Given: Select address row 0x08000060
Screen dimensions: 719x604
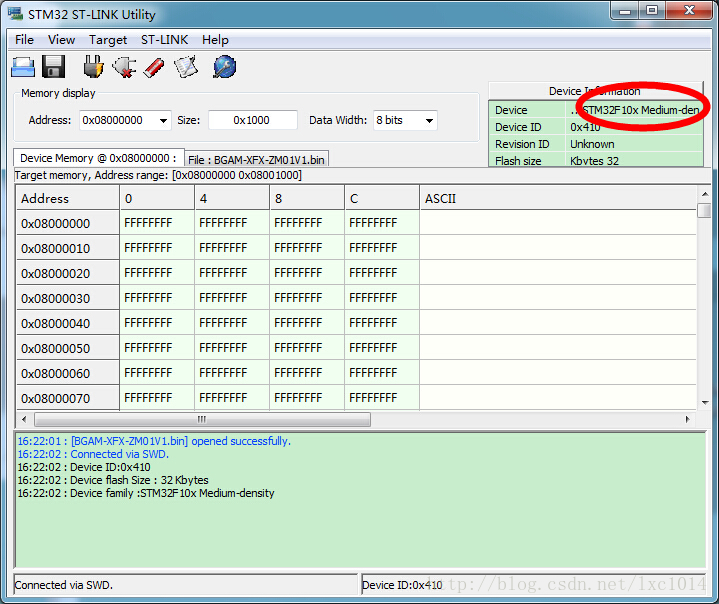Looking at the screenshot, I should click(68, 373).
